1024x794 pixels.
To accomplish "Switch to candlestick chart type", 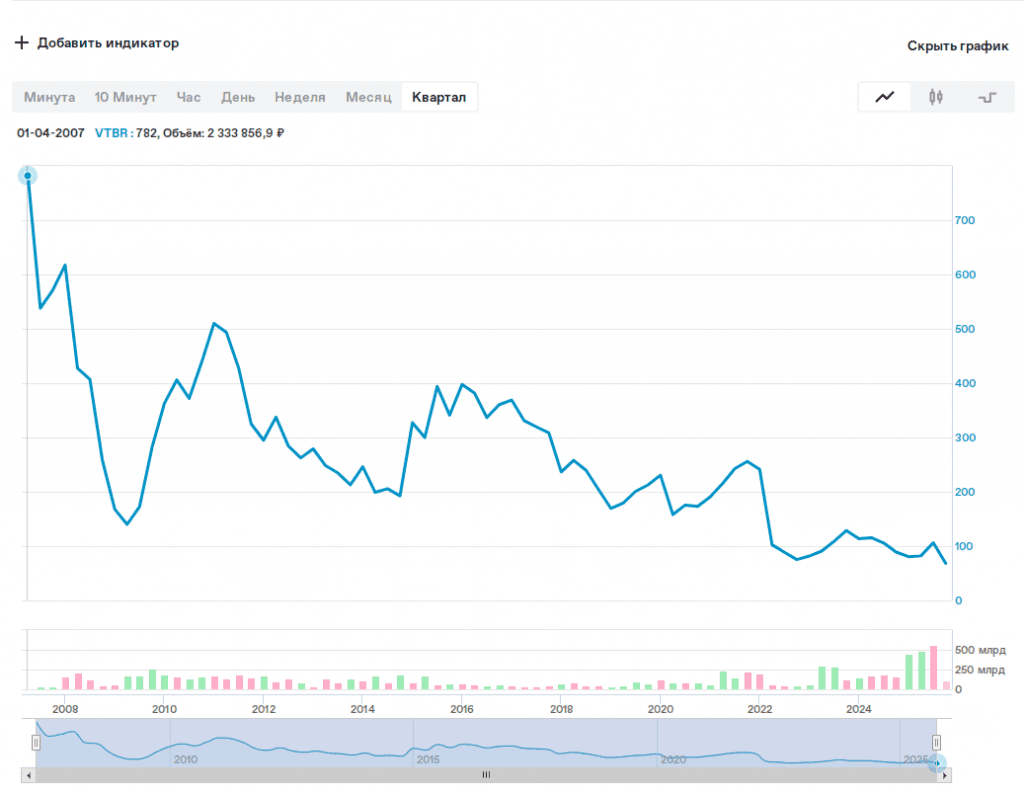I will click(936, 97).
